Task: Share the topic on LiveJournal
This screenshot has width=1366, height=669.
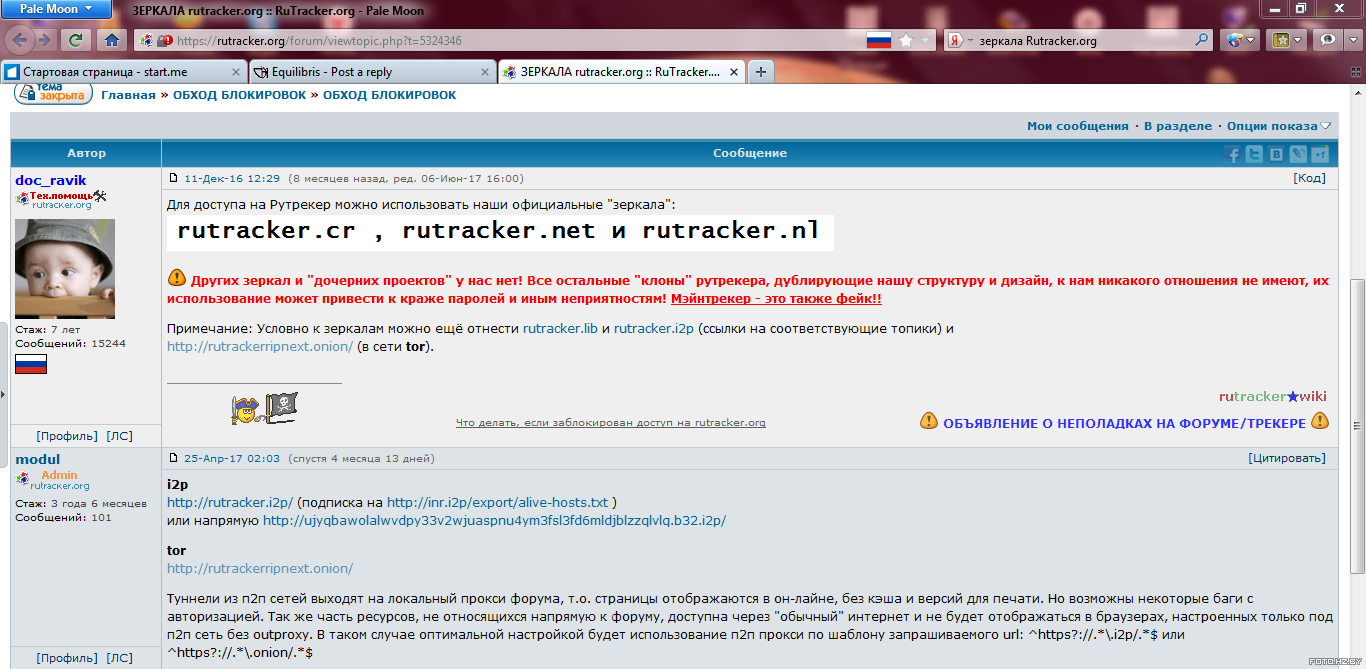Action: tap(1298, 154)
